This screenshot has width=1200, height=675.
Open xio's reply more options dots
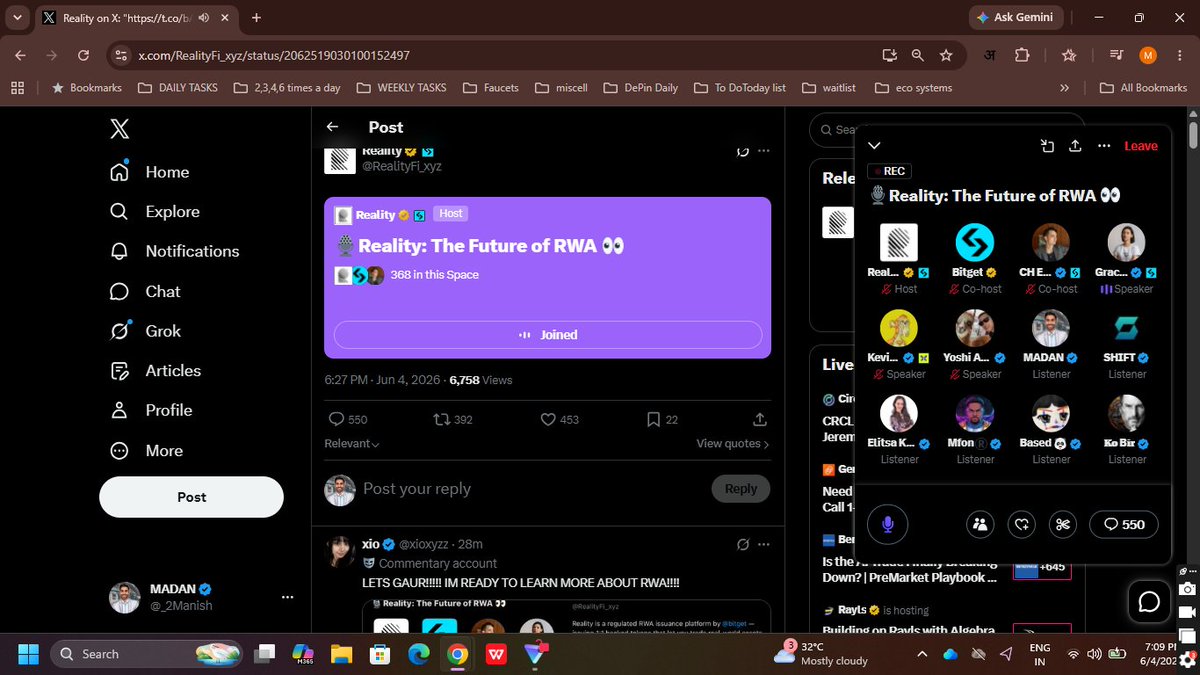(x=764, y=544)
